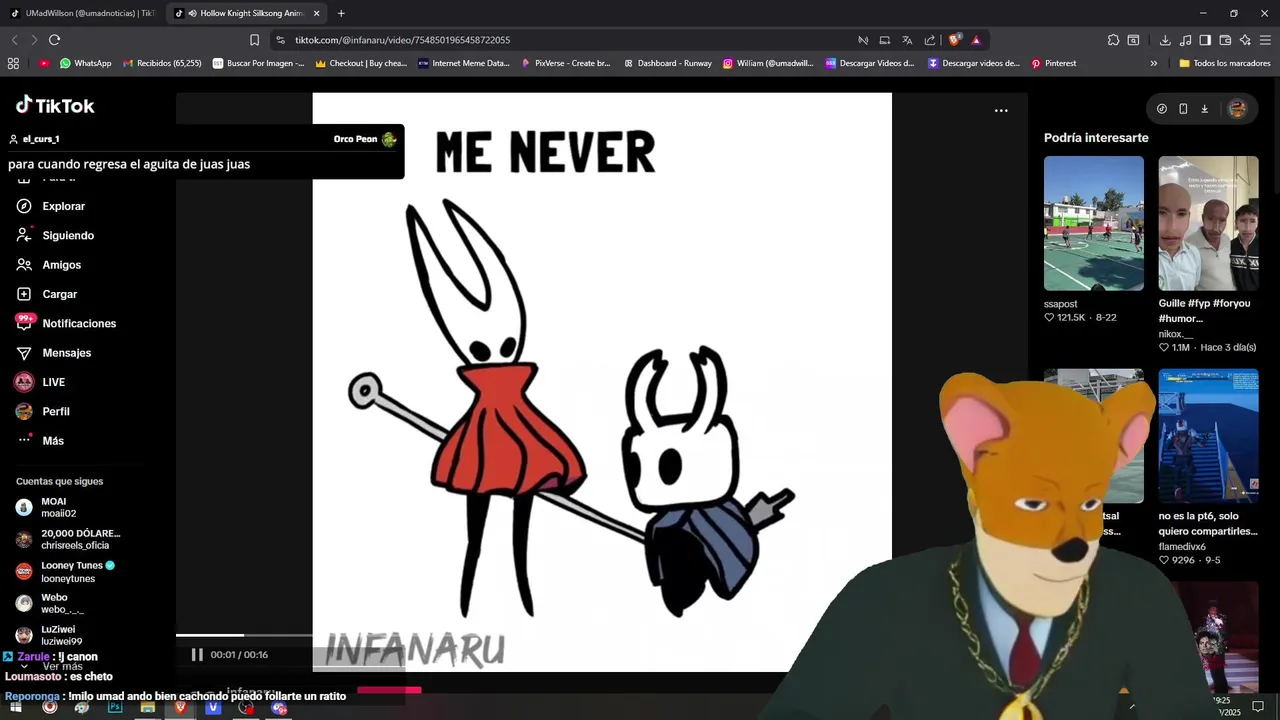Open the video's three-dot options menu
Image resolution: width=1280 pixels, height=720 pixels.
(1001, 111)
